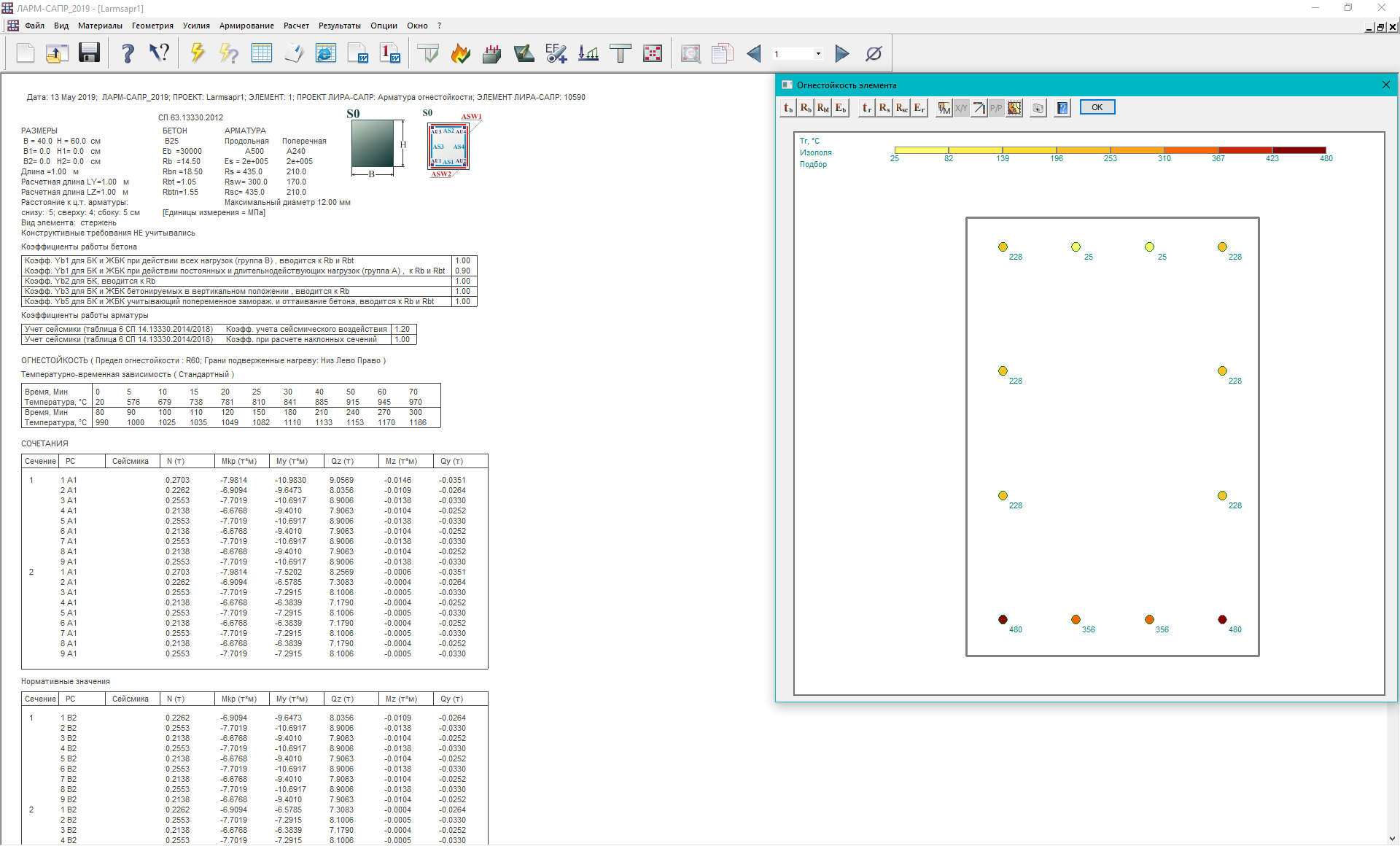Open the element number dropdown in toolbar
Viewport: 1400px width, 846px height.
pos(818,53)
